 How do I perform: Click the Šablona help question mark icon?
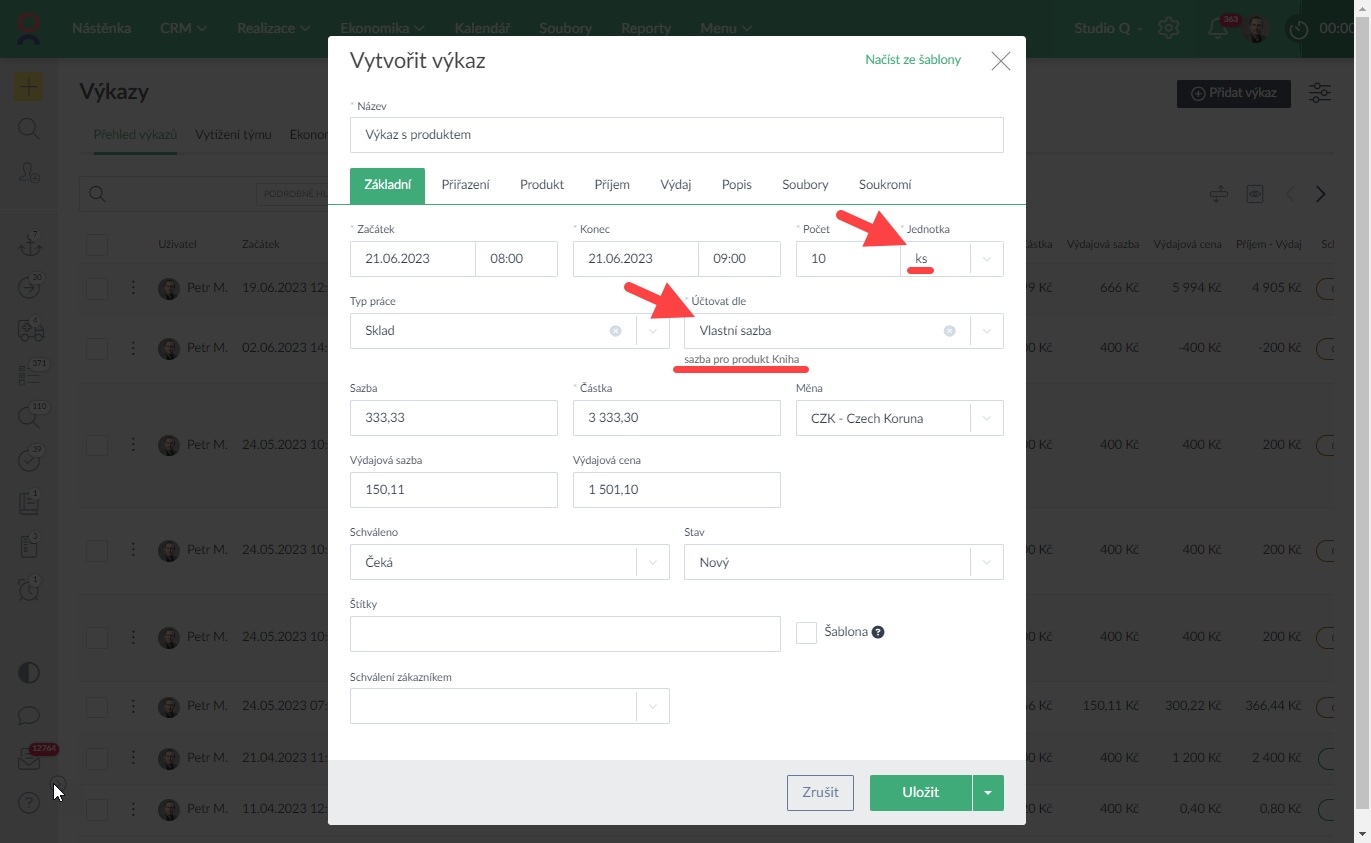878,632
